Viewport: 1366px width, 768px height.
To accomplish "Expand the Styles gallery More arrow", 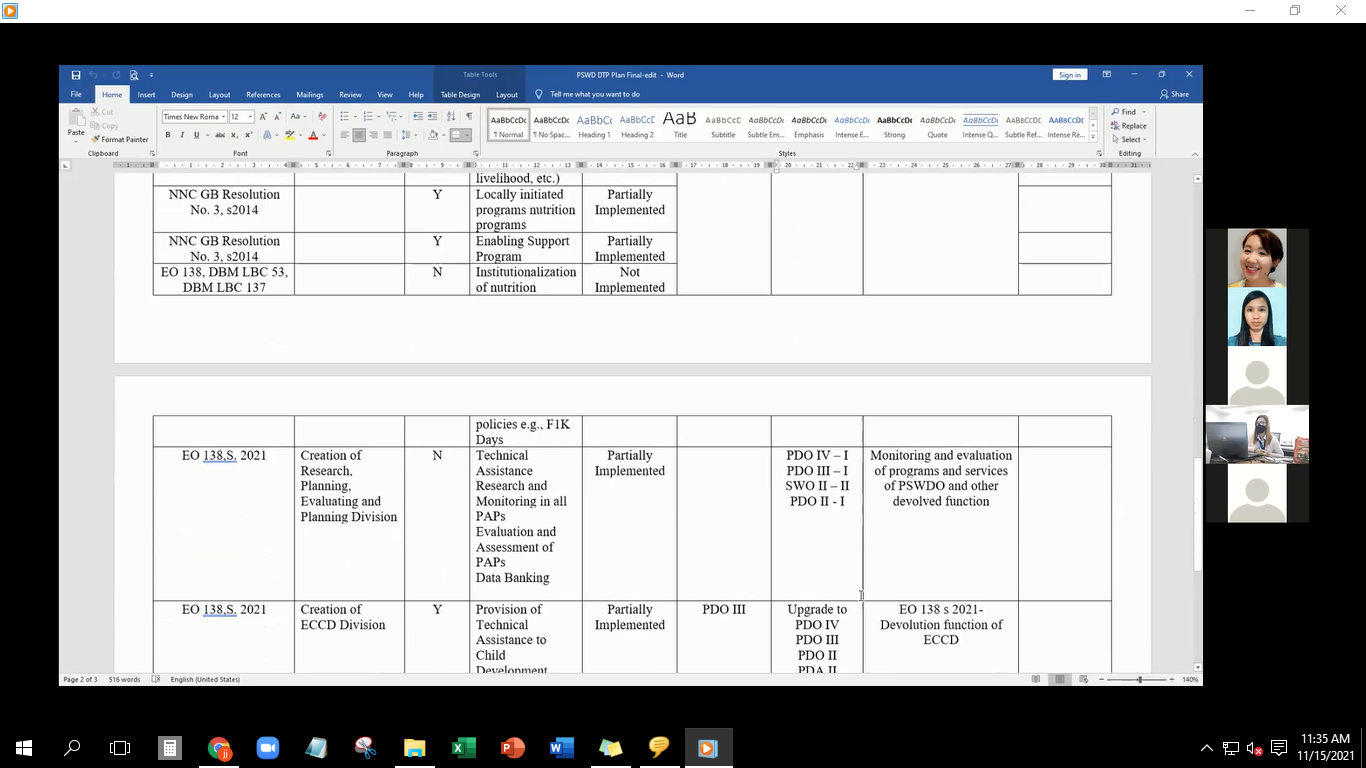I will pos(1093,137).
